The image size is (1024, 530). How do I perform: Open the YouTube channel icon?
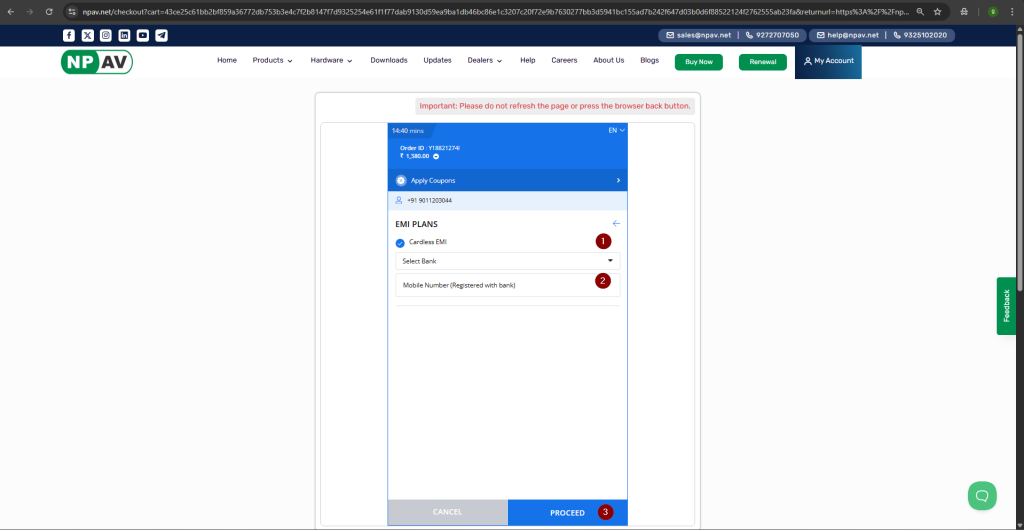click(143, 35)
